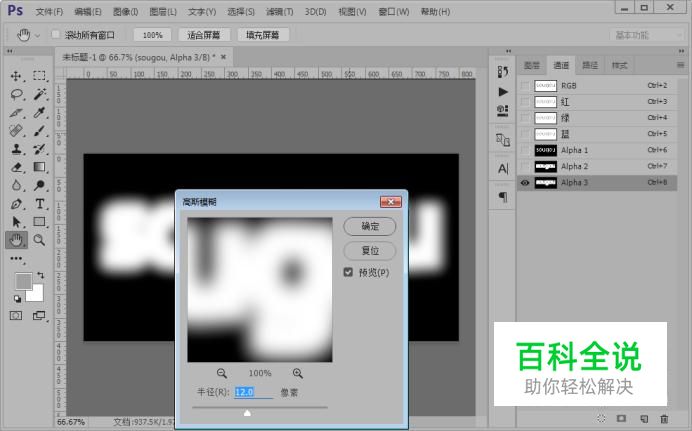
Task: Delete the current channel
Action: coord(664,418)
